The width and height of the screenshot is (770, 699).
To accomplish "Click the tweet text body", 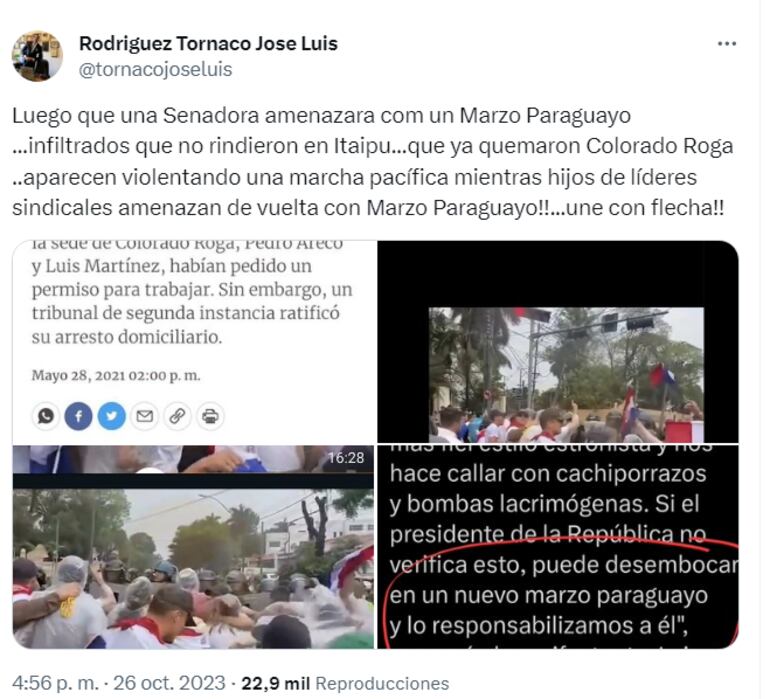I will [373, 162].
